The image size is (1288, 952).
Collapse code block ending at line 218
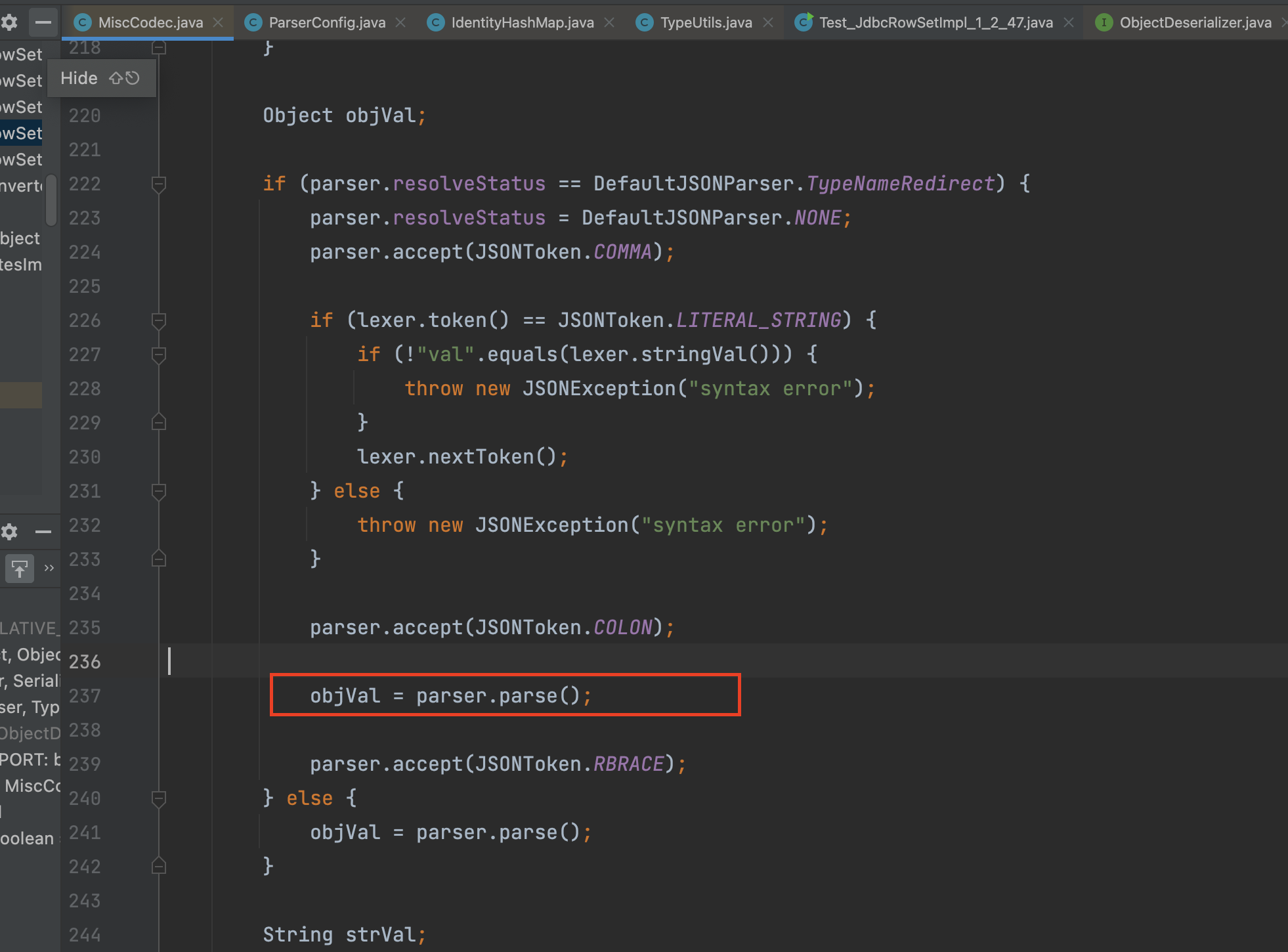pyautogui.click(x=159, y=47)
